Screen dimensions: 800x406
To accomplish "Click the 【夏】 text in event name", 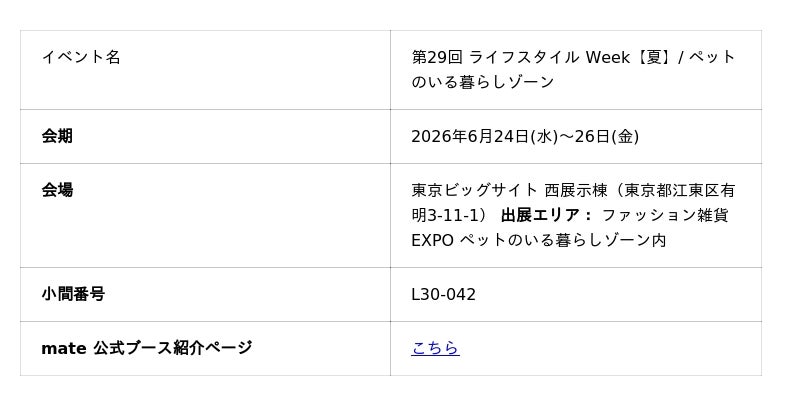I will (655, 57).
